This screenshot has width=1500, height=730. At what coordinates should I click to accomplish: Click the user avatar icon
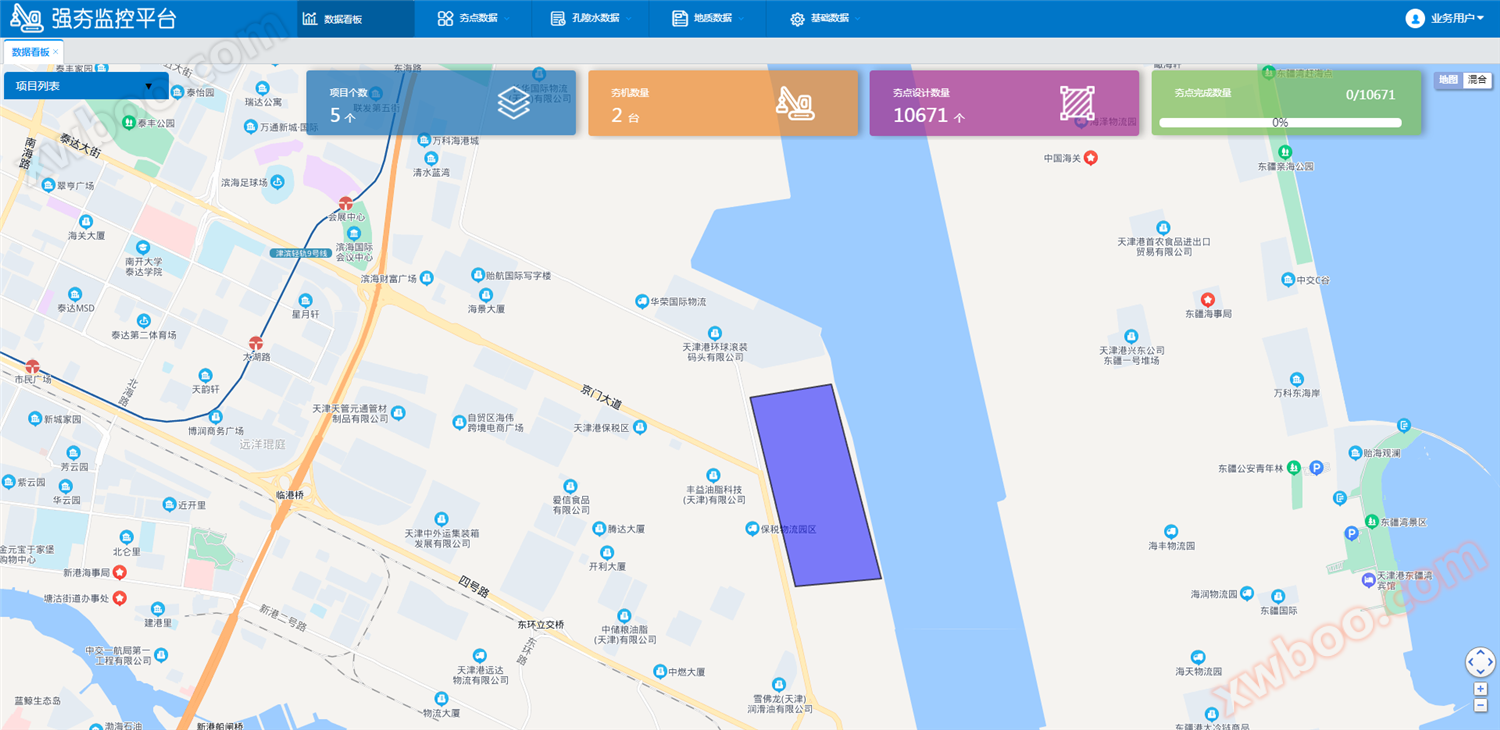(1414, 18)
